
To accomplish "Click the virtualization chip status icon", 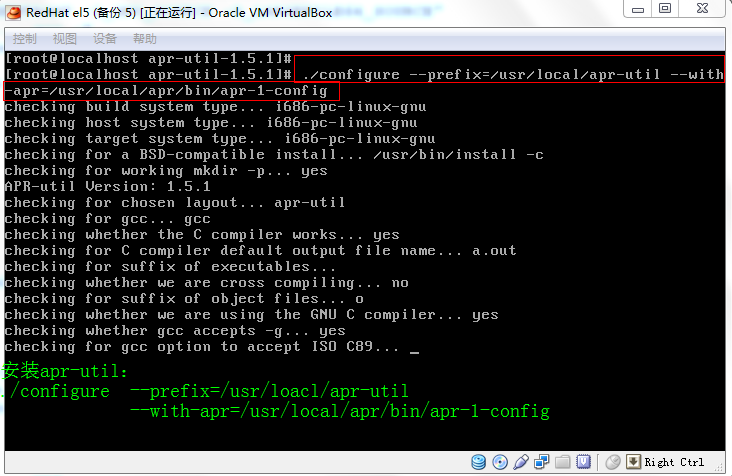I will [x=584, y=462].
